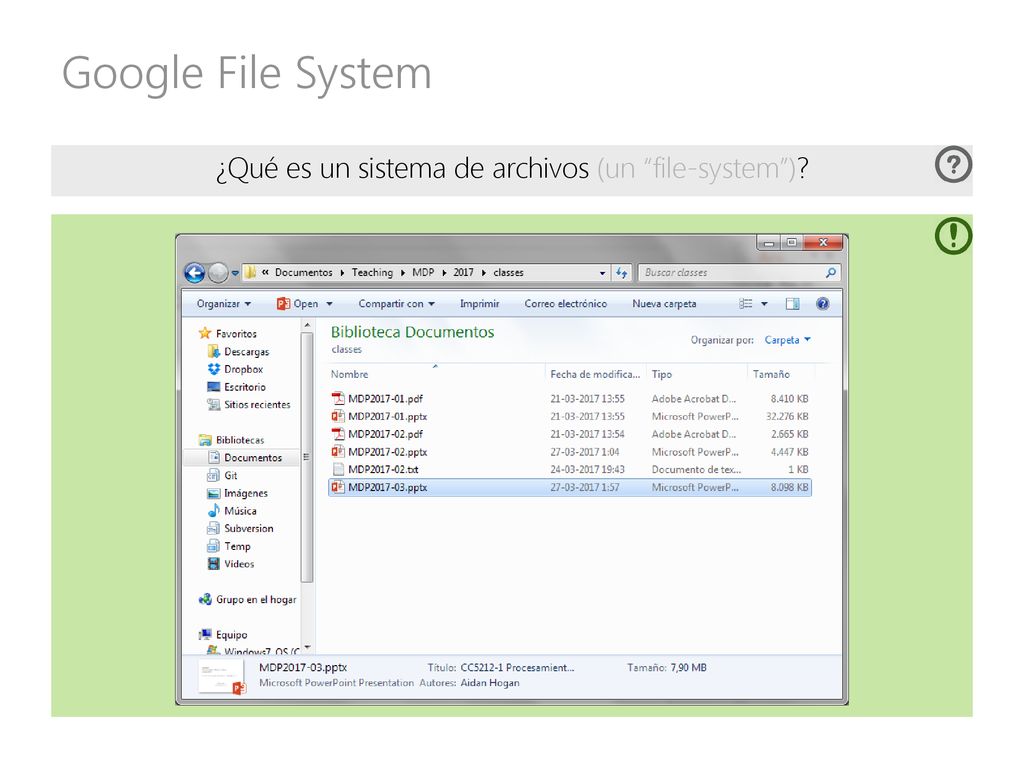1024x768 pixels.
Task: Click the navigation pane scroll-up arrow
Action: click(x=307, y=325)
